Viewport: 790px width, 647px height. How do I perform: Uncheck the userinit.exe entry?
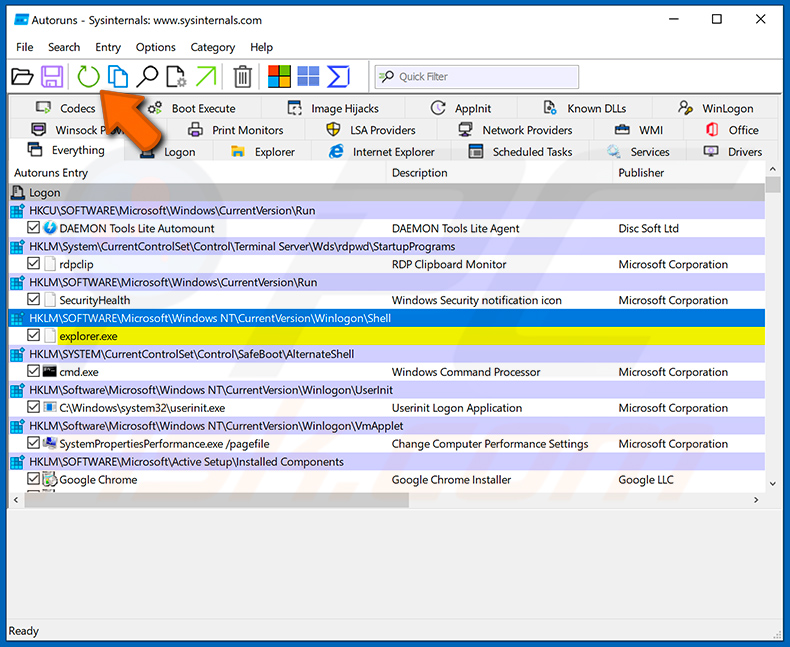(x=33, y=407)
